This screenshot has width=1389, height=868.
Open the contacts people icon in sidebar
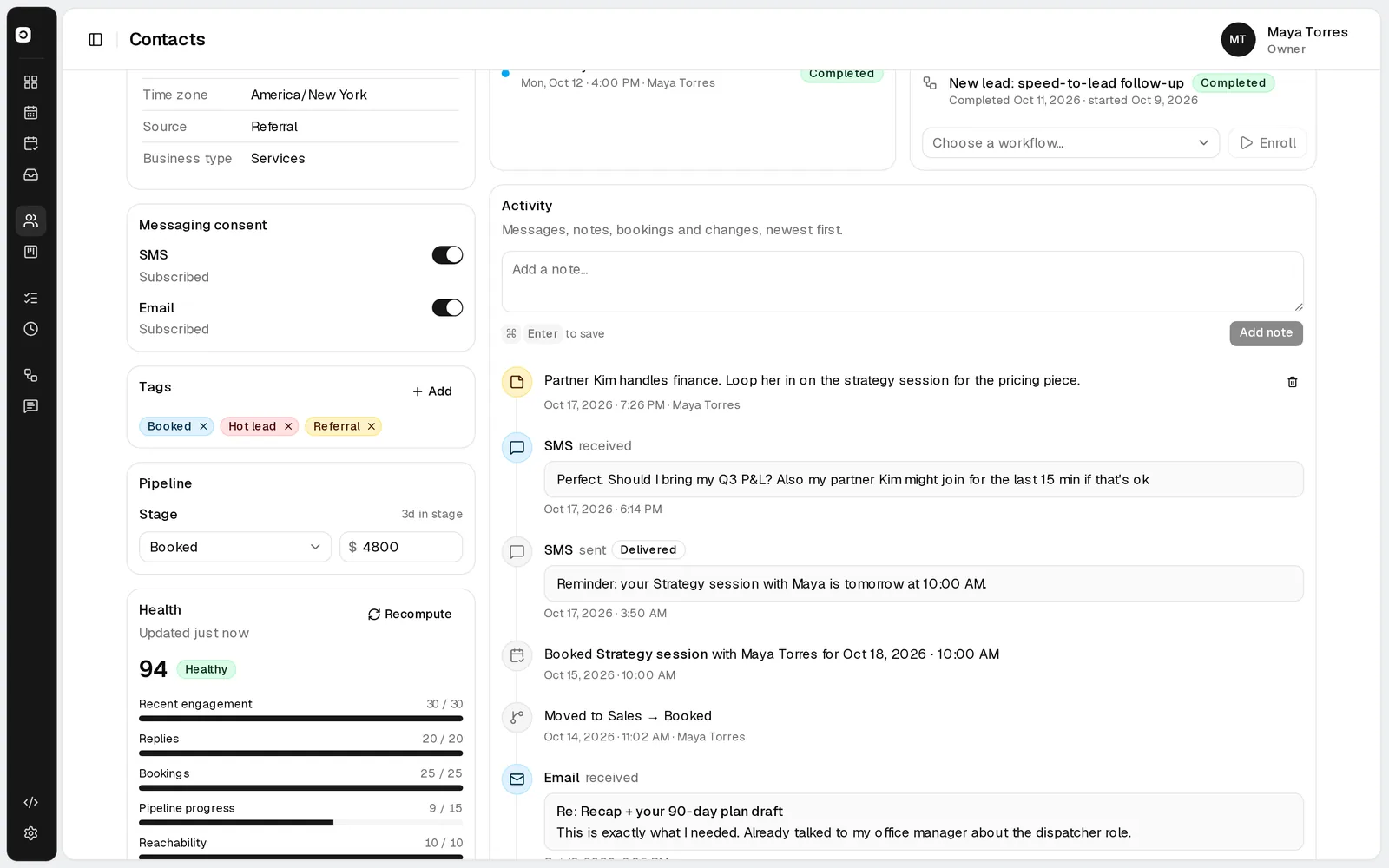point(31,220)
